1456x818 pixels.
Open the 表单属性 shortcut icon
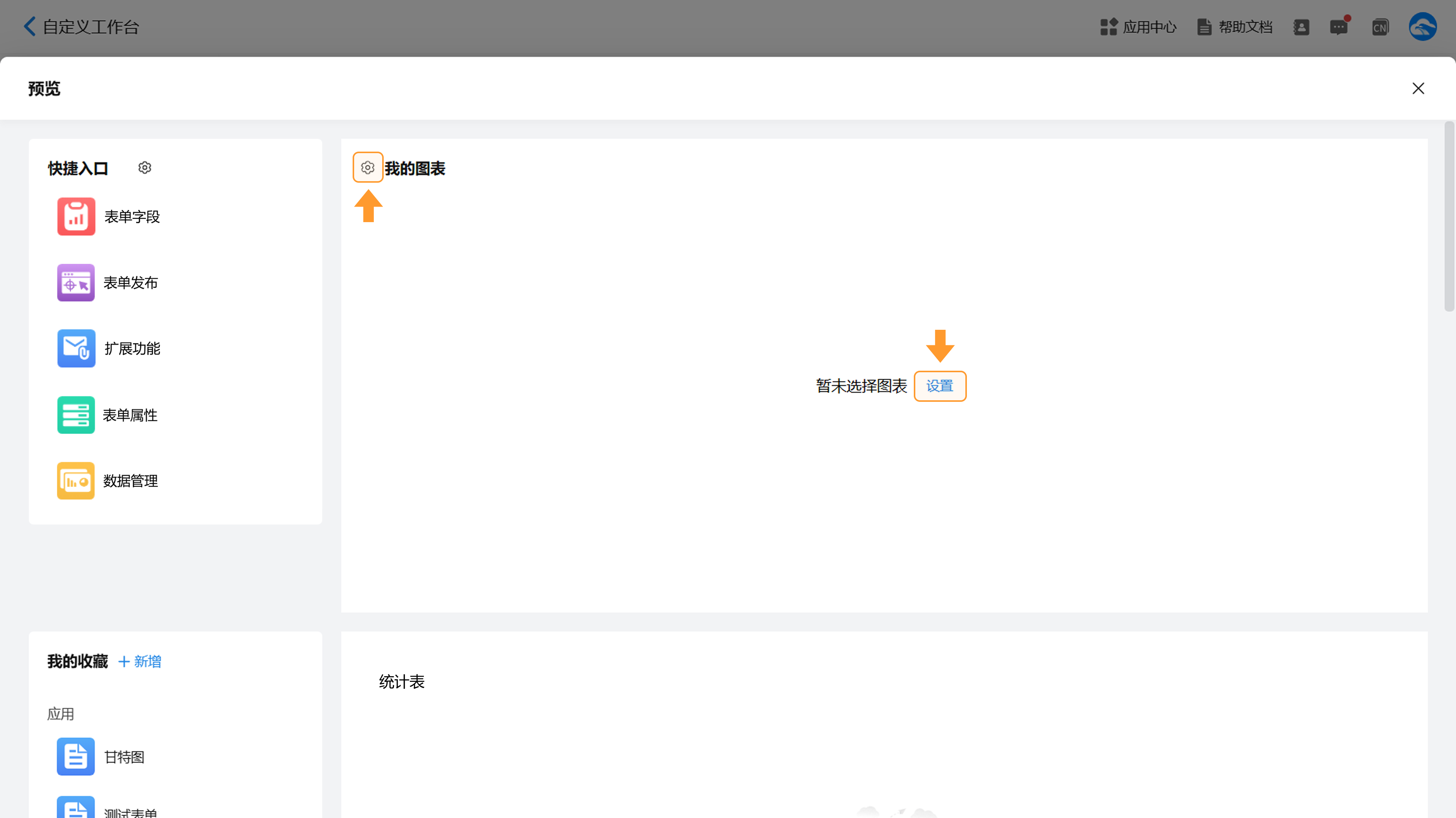point(76,415)
